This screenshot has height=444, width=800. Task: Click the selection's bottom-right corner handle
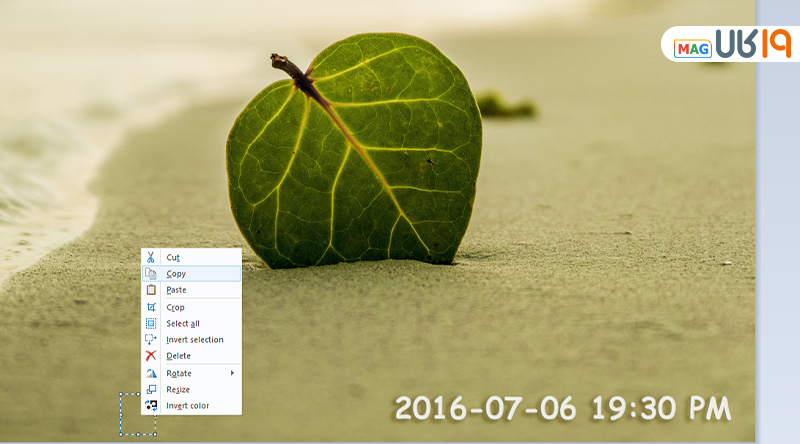tap(156, 435)
